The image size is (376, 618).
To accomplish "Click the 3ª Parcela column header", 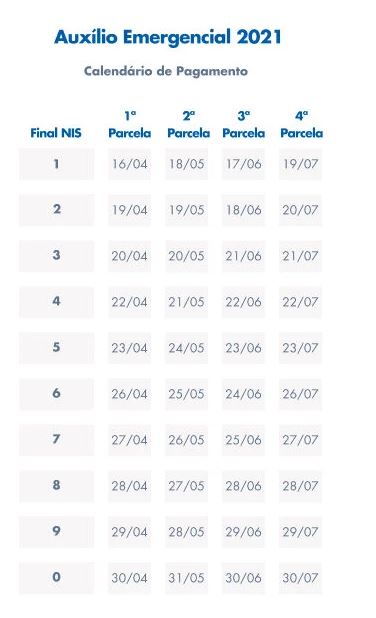I will (x=244, y=125).
